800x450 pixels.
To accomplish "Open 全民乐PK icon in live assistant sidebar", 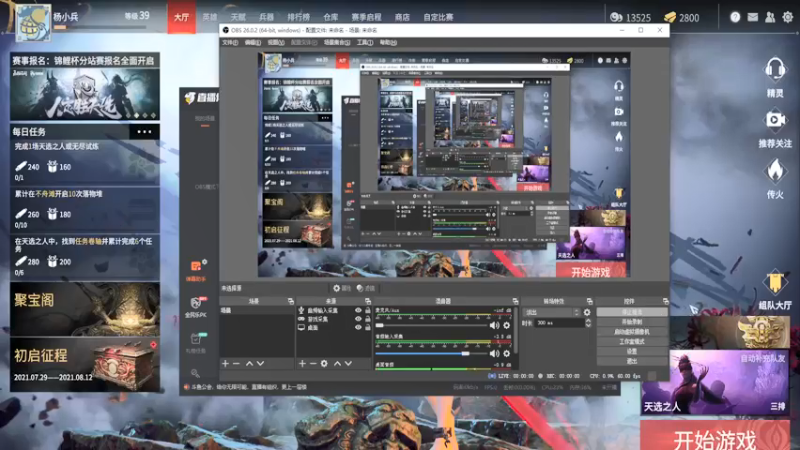I will point(196,303).
